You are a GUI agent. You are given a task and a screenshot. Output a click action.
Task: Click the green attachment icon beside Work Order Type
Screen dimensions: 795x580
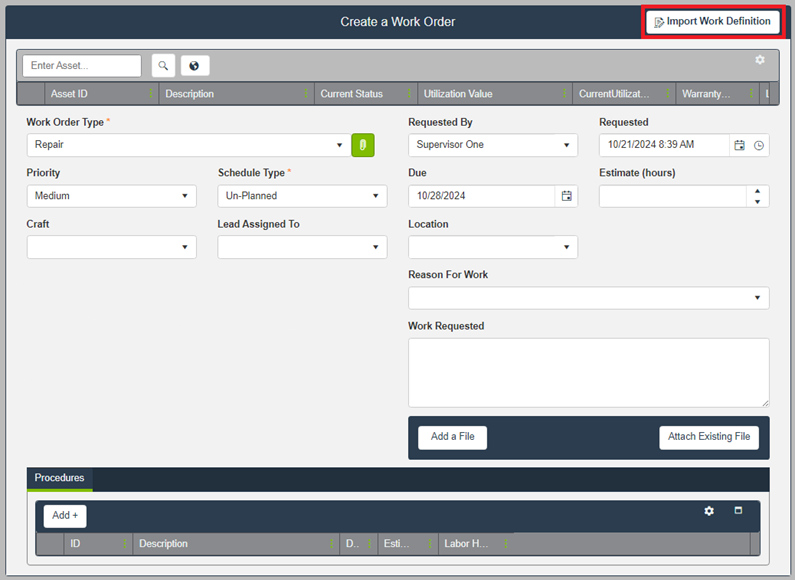[362, 145]
